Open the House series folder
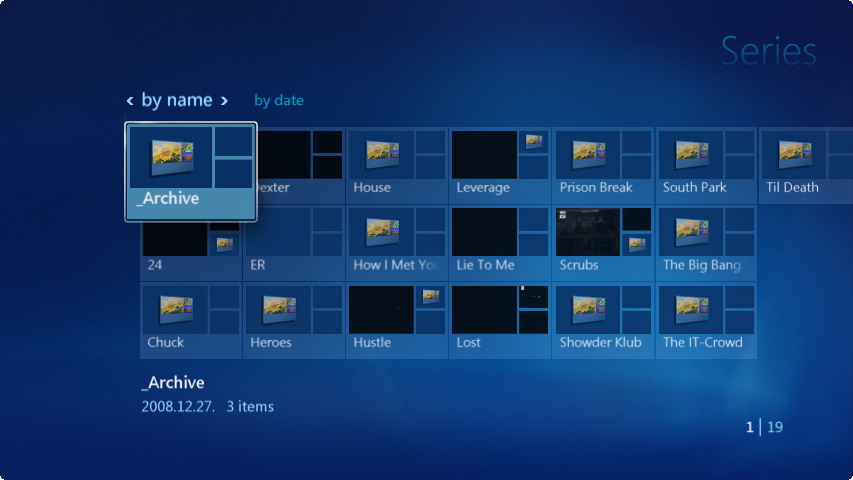 click(397, 165)
